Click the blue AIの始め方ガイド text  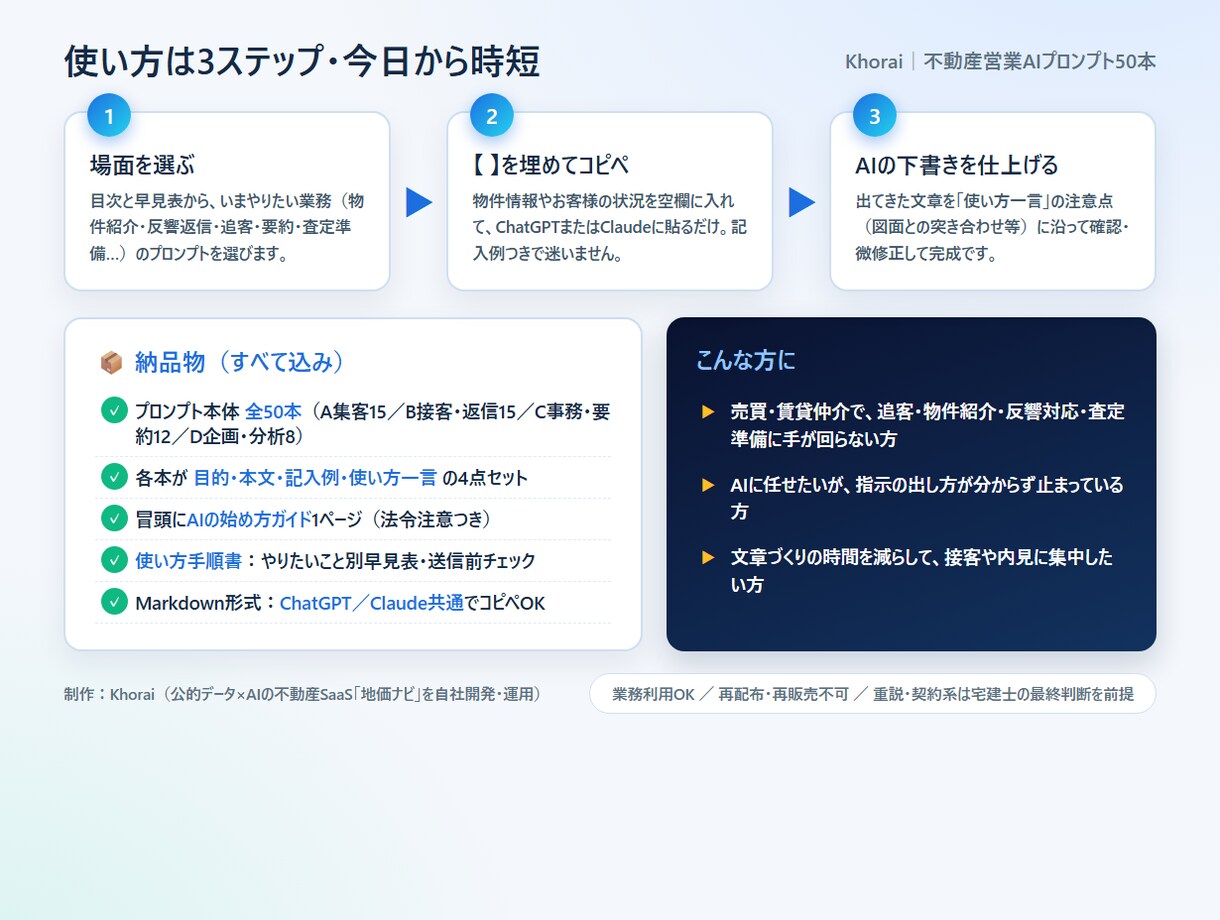pos(249,519)
